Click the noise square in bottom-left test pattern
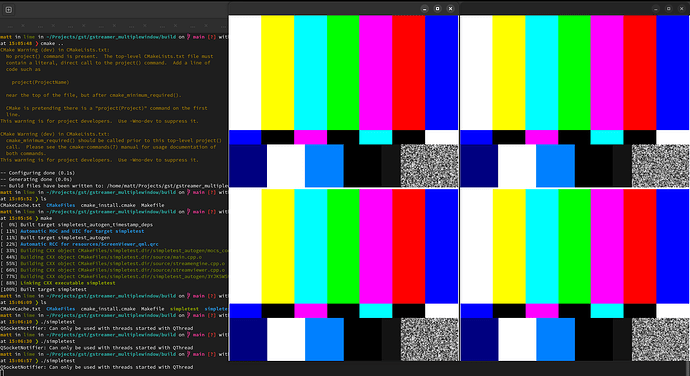The image size is (690, 376). [429, 339]
